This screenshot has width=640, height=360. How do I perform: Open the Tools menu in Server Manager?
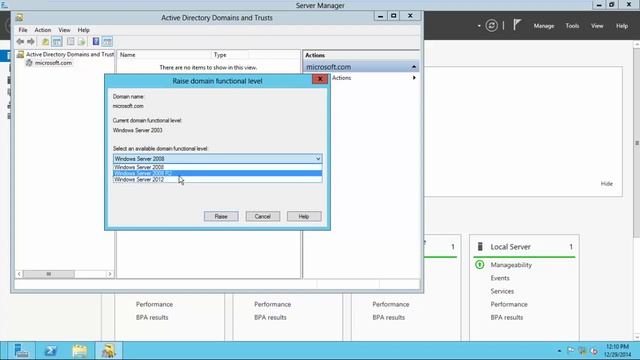(572, 26)
